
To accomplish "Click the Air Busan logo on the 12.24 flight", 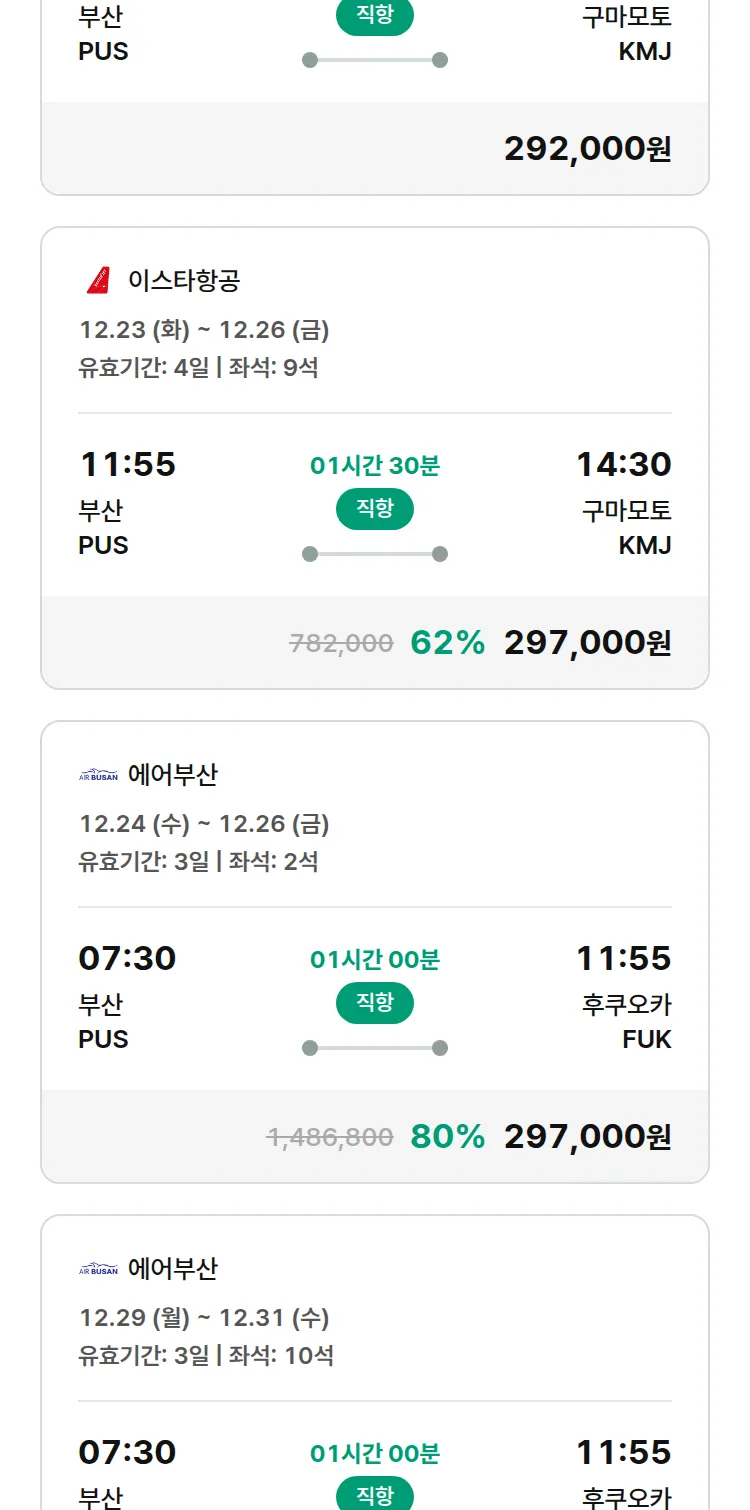I will pos(98,775).
